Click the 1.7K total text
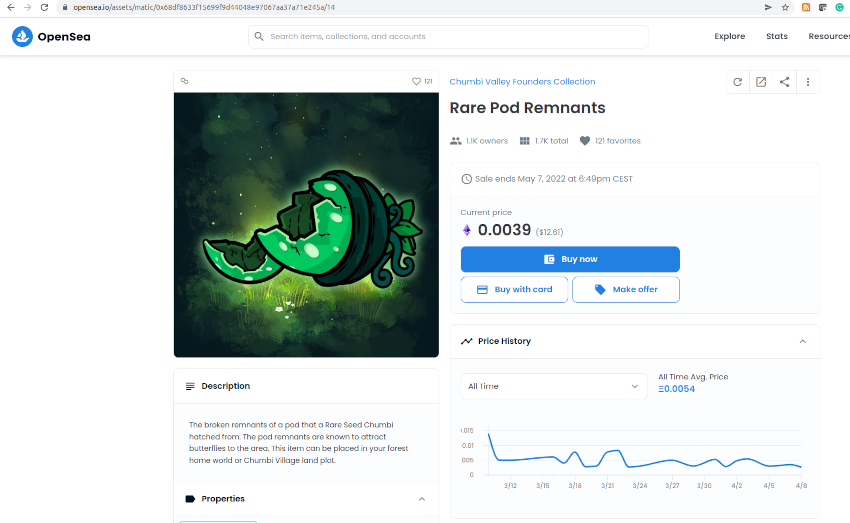This screenshot has height=523, width=850. 551,141
